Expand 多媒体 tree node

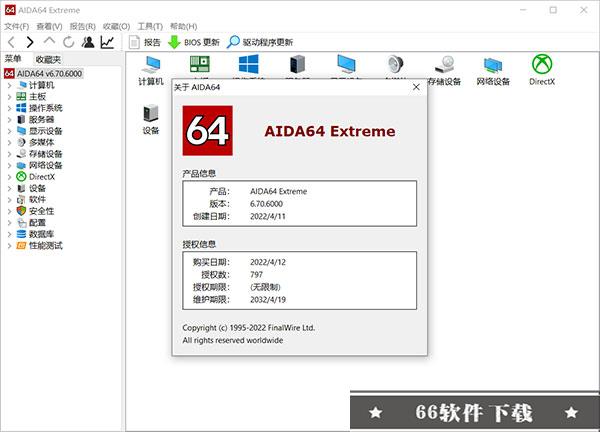click(x=10, y=143)
